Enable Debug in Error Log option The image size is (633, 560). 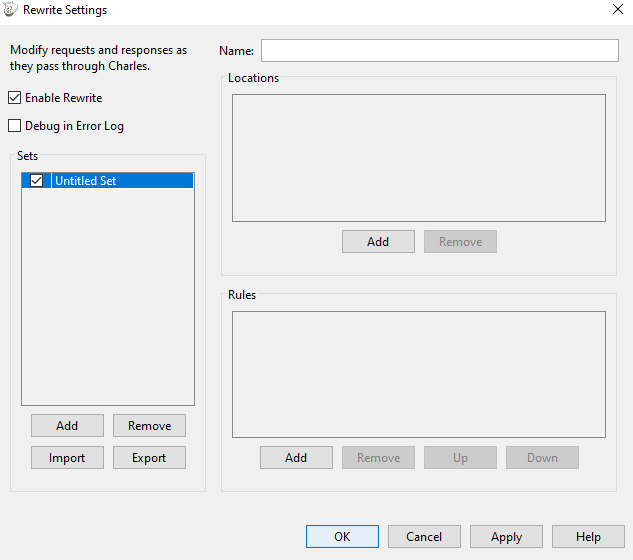click(15, 126)
